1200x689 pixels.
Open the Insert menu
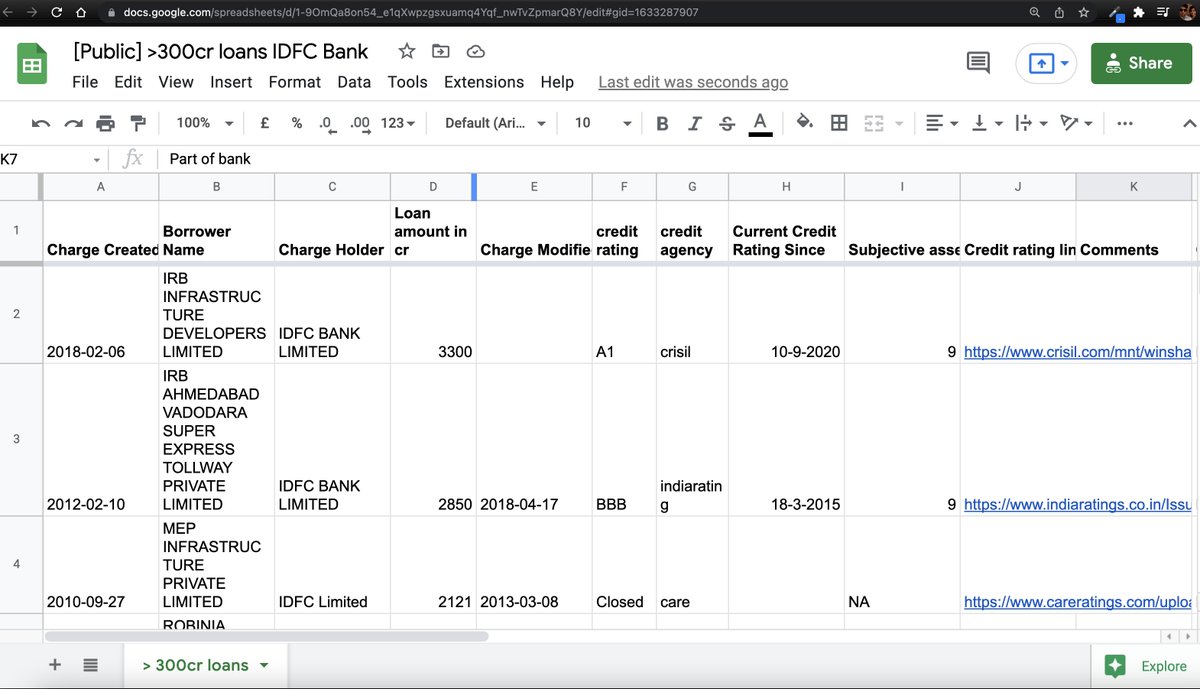tap(231, 82)
